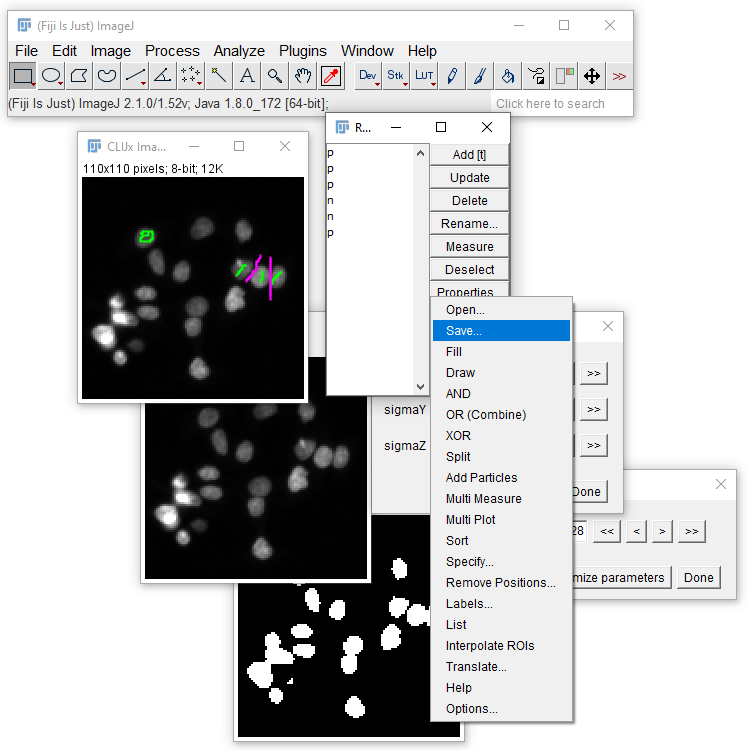748x750 pixels.
Task: Open the Stk stacks menu tool
Action: point(396,76)
